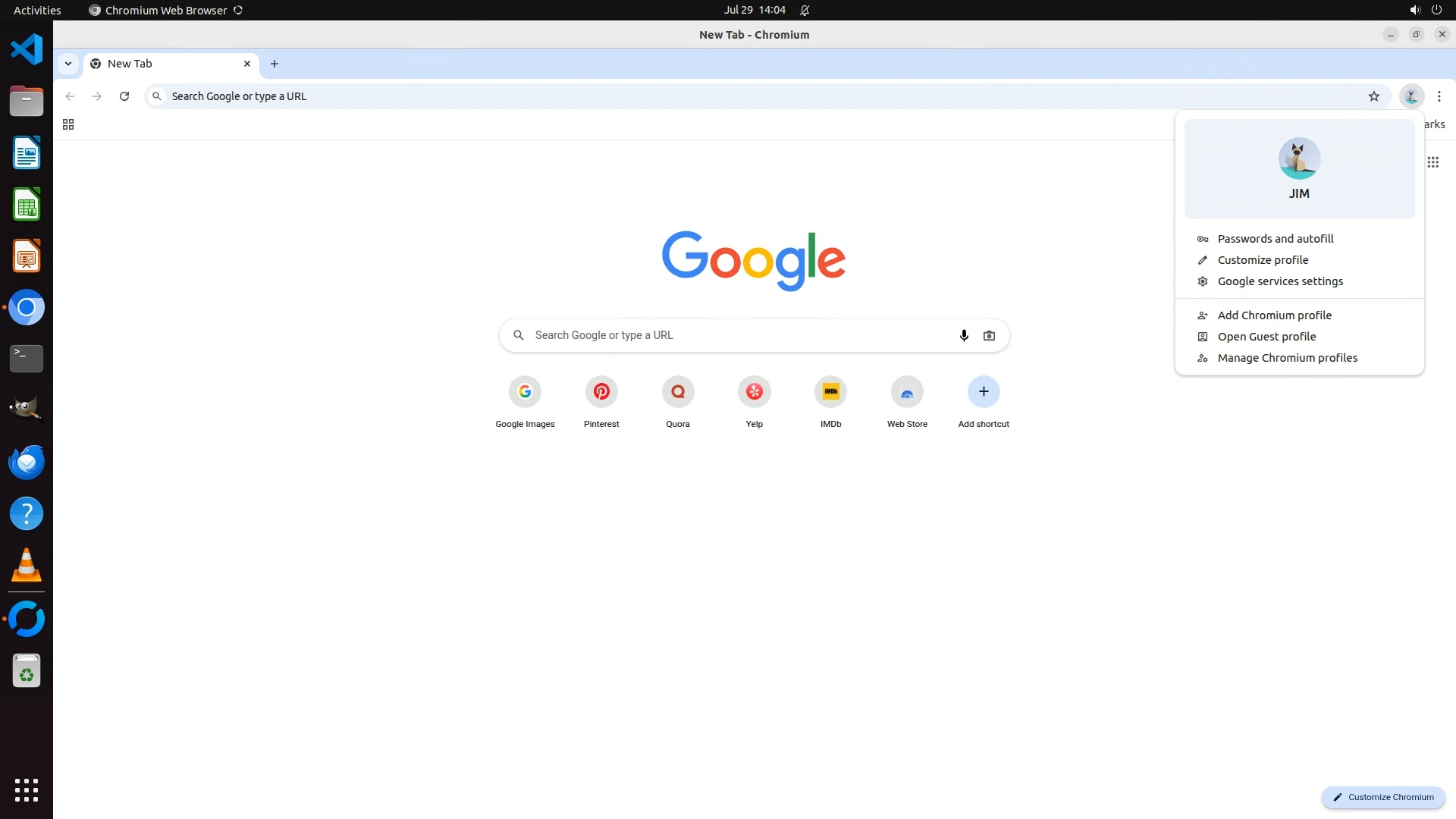The height and width of the screenshot is (819, 1456).
Task: Click the voice search microphone icon
Action: click(964, 335)
